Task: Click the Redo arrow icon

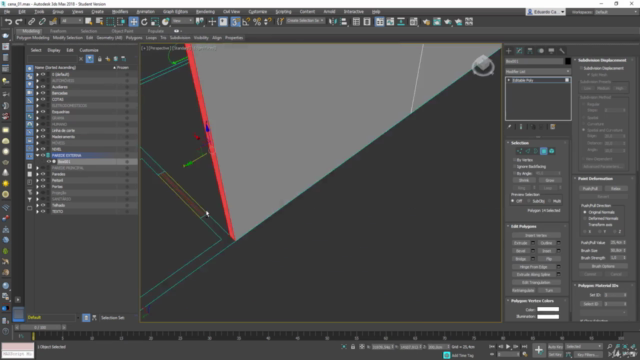Action: tap(18, 22)
